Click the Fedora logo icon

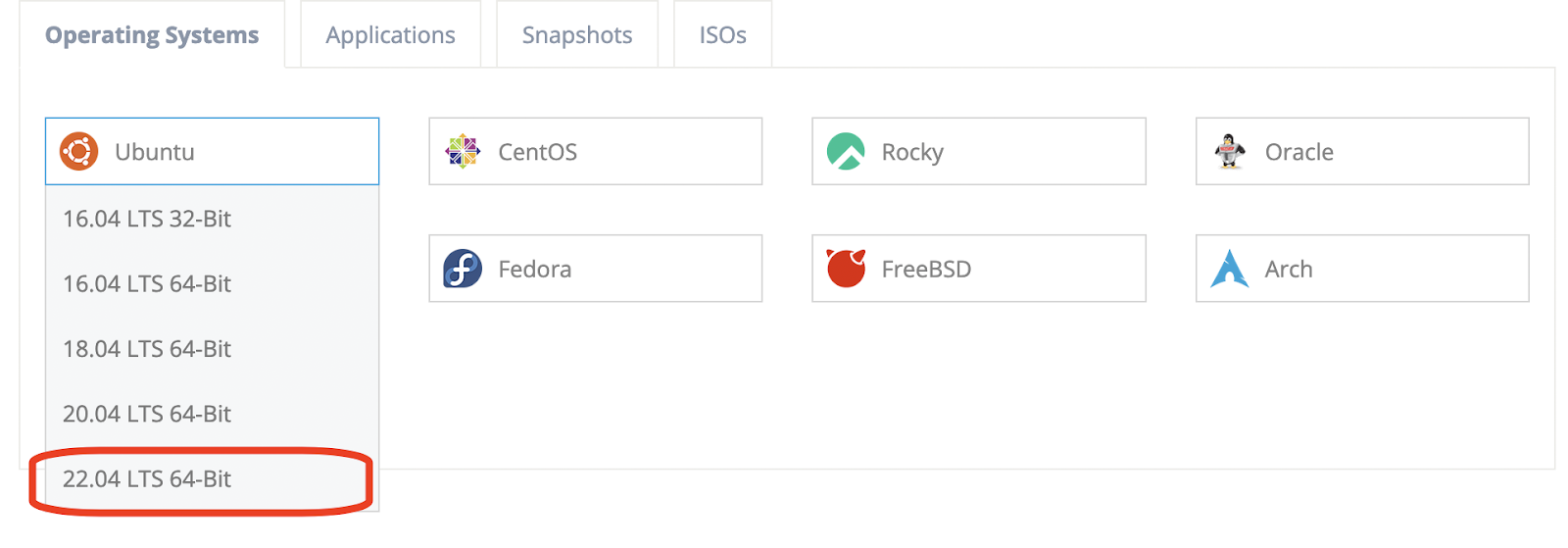pyautogui.click(x=463, y=269)
